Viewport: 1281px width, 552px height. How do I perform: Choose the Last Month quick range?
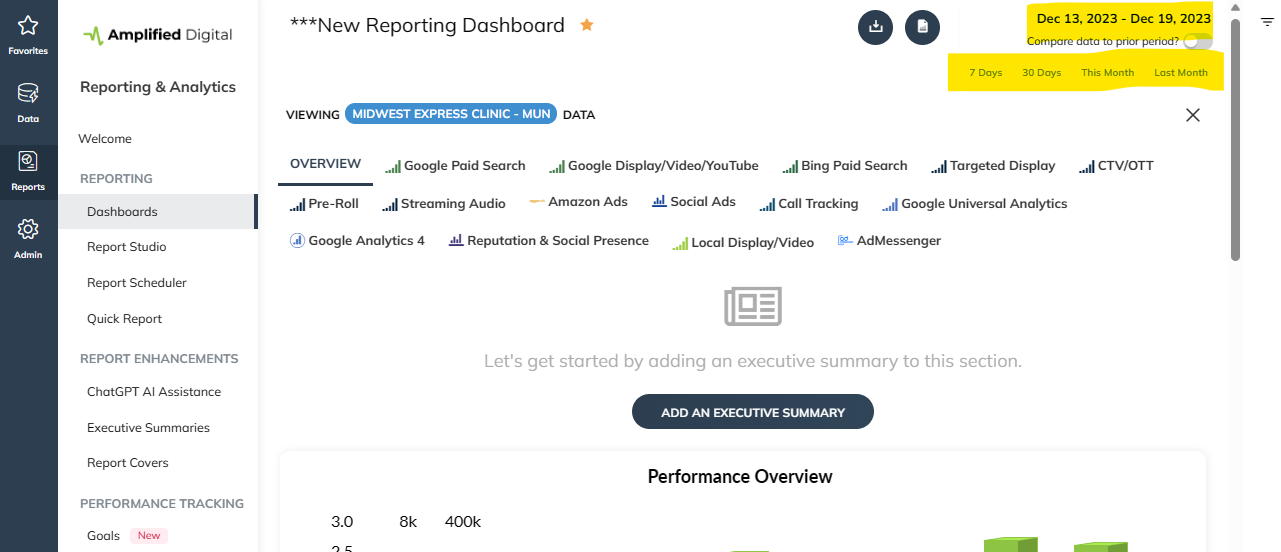click(x=1180, y=73)
